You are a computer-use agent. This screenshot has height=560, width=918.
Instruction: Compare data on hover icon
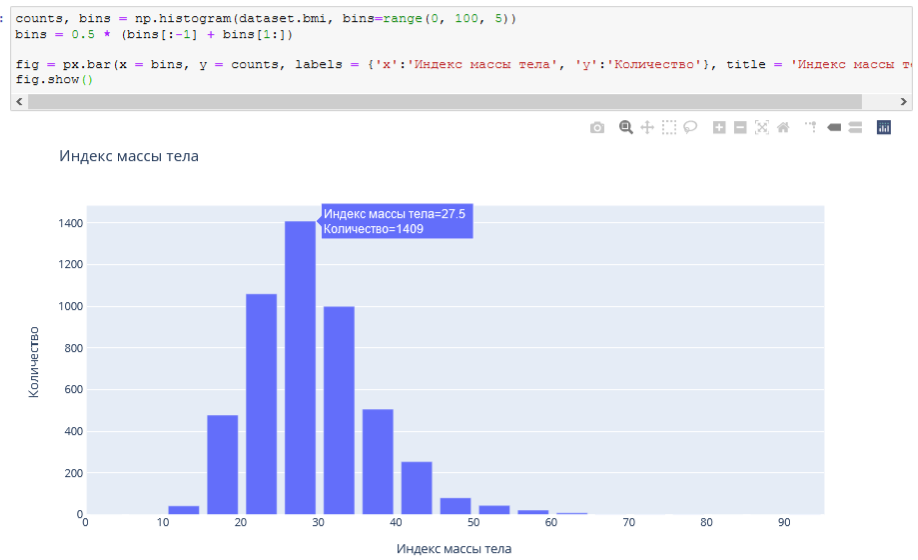pos(855,128)
